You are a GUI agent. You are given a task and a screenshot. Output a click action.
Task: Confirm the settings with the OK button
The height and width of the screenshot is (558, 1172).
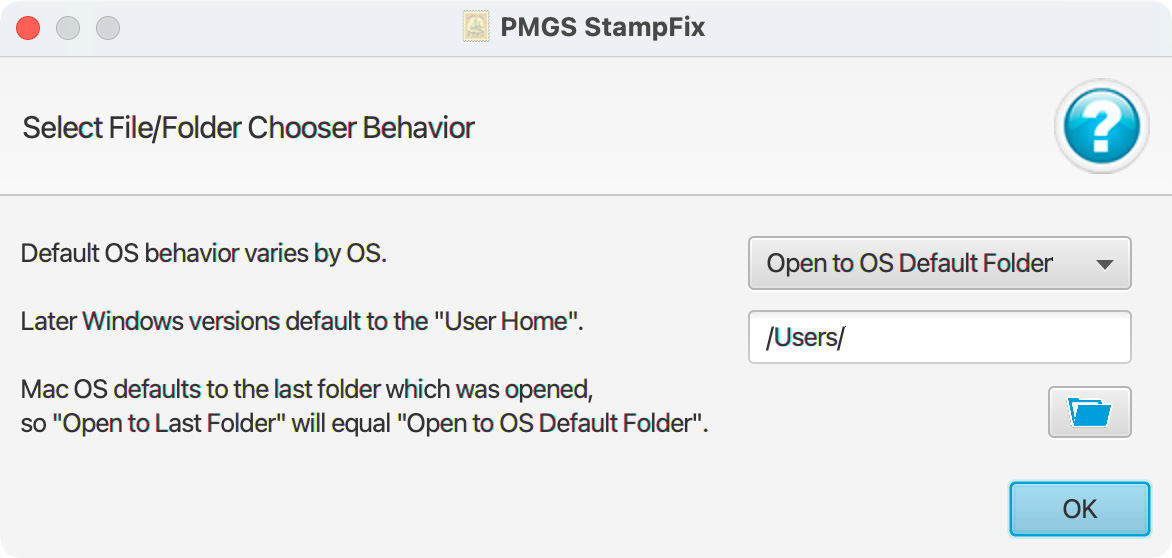click(1079, 509)
